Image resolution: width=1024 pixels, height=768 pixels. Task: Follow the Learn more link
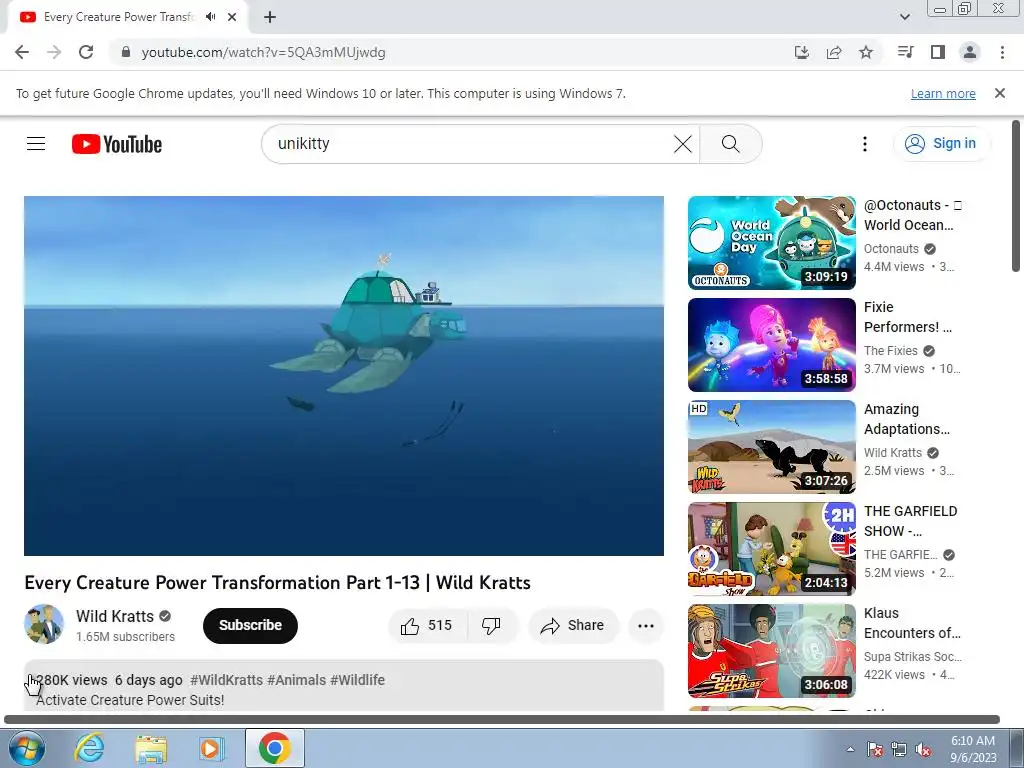943,93
